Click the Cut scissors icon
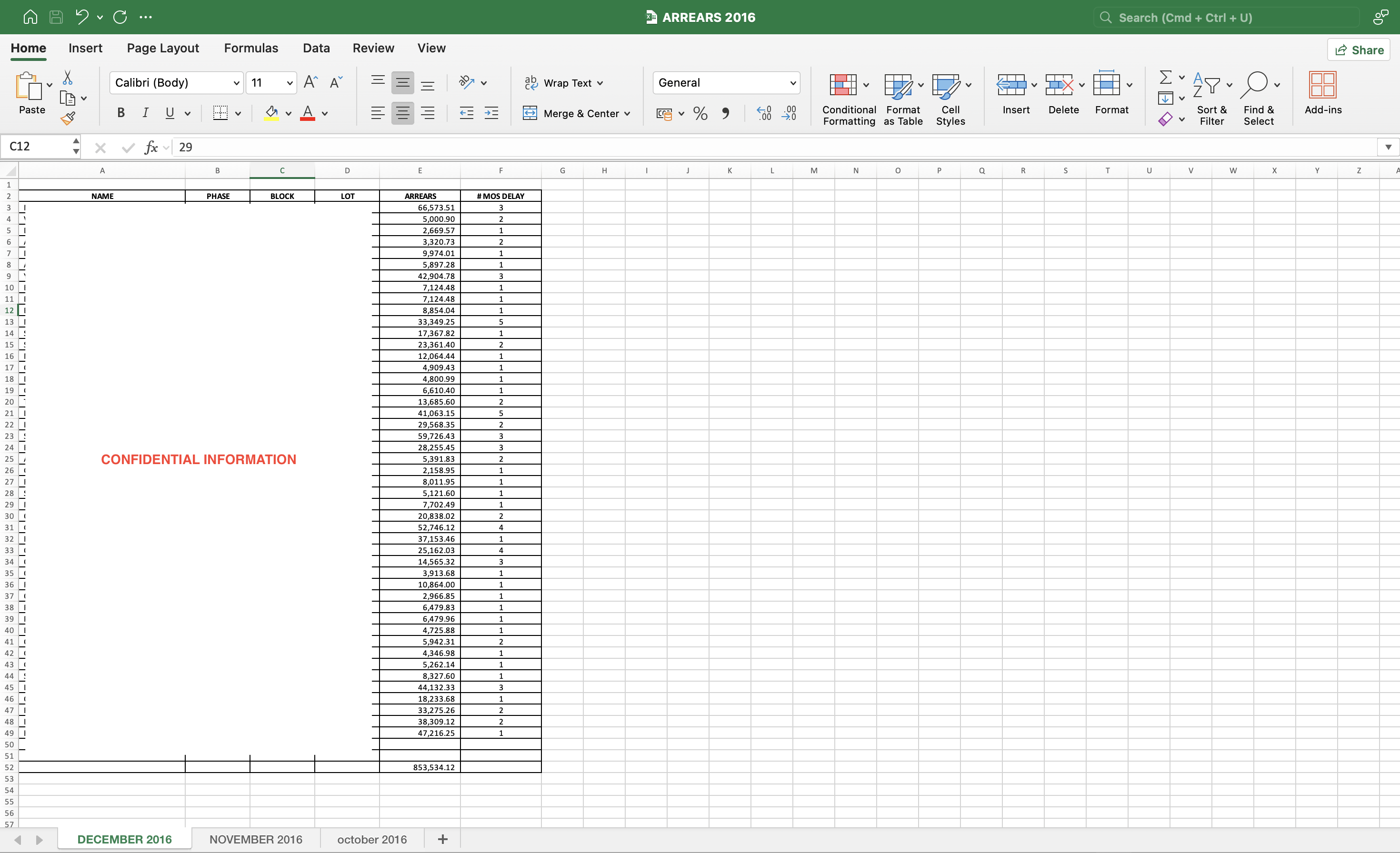This screenshot has height=853, width=1400. coord(68,77)
